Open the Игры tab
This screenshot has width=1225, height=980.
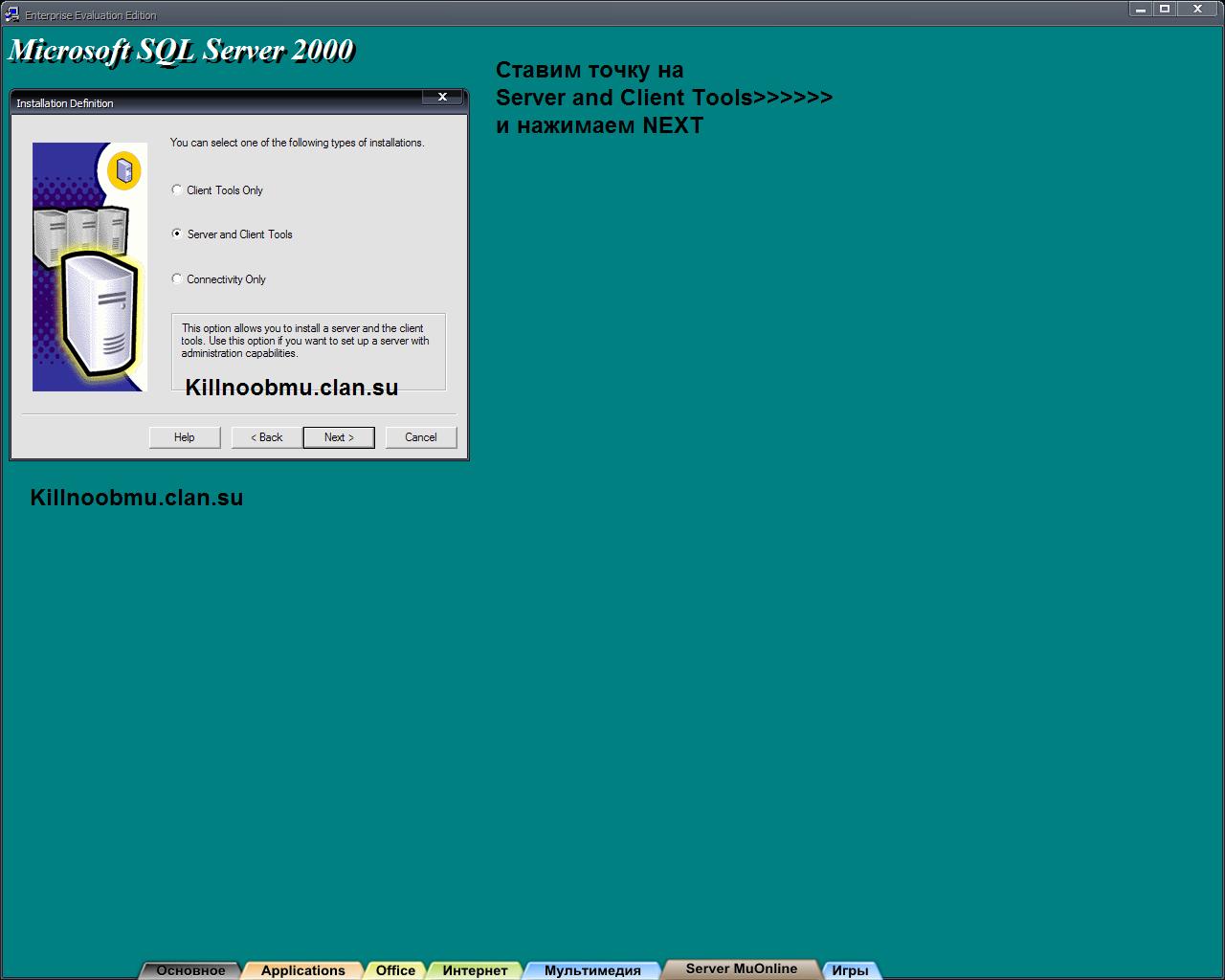[850, 970]
